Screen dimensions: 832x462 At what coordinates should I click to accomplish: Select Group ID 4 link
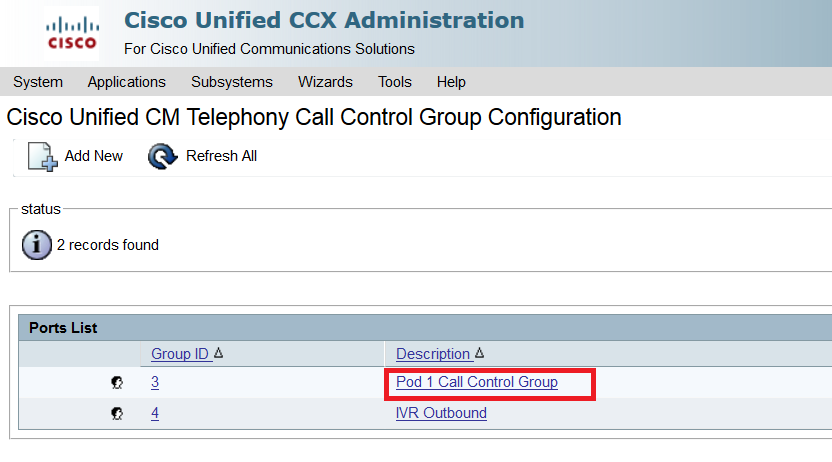[155, 413]
